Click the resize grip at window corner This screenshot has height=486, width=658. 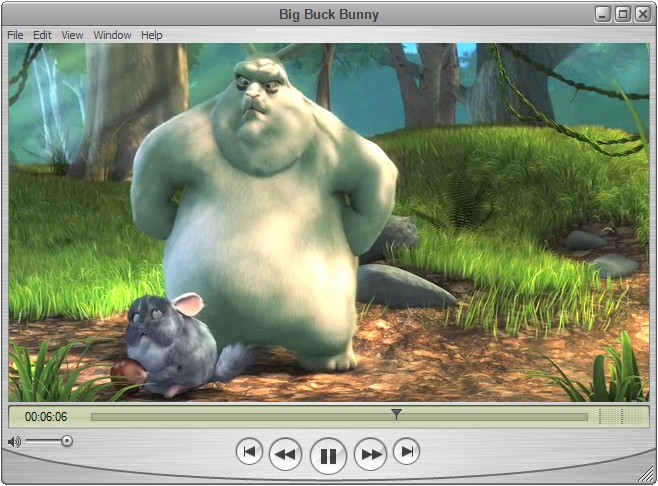pyautogui.click(x=646, y=475)
